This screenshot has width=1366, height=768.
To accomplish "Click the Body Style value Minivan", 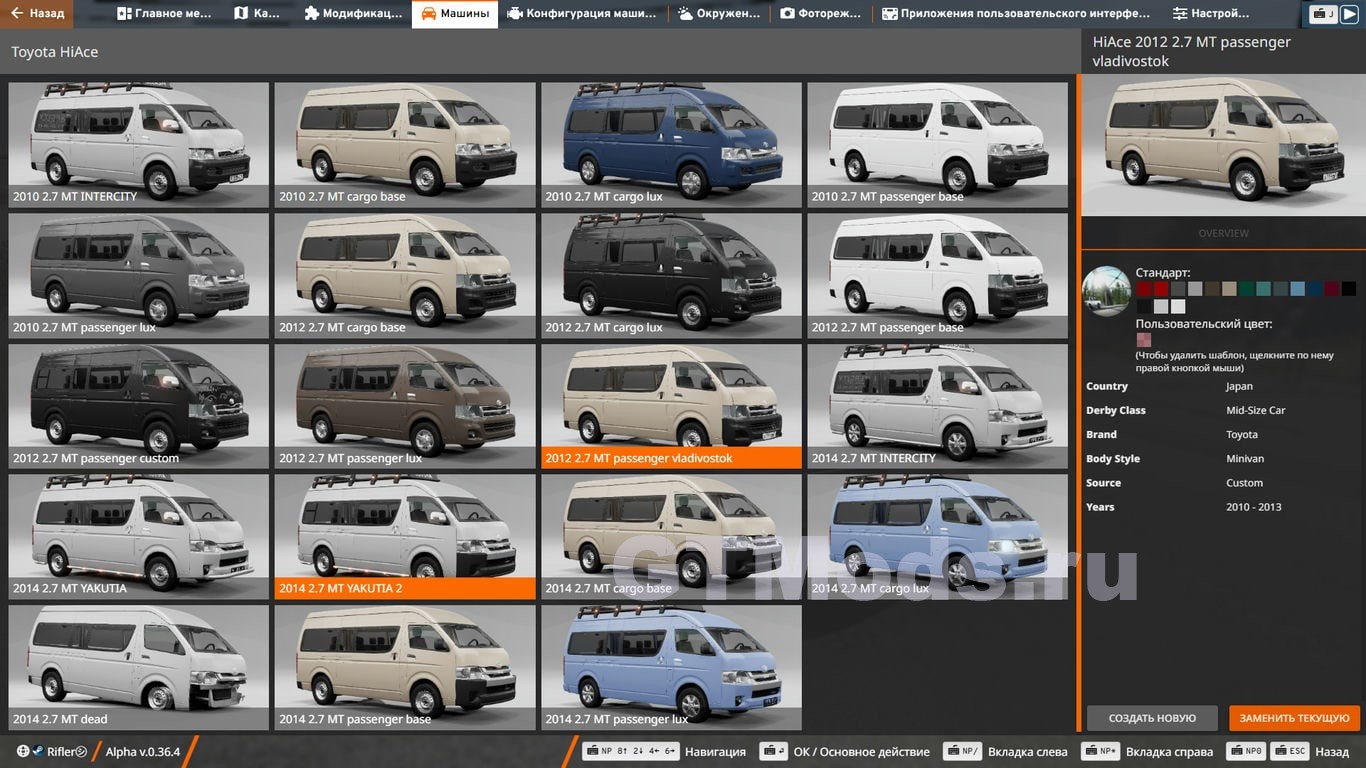I will pos(1245,459).
